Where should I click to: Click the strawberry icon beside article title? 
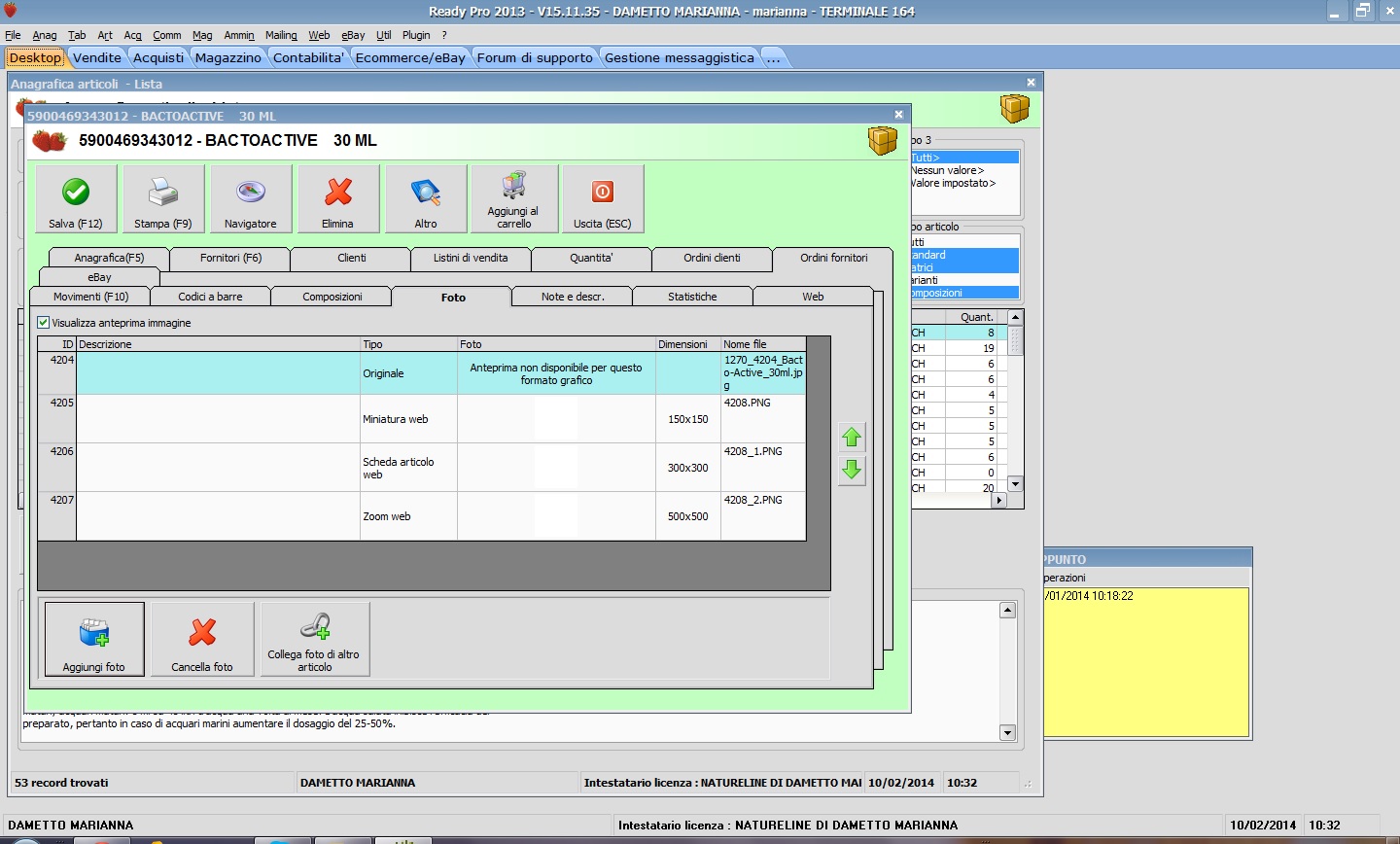tap(50, 141)
